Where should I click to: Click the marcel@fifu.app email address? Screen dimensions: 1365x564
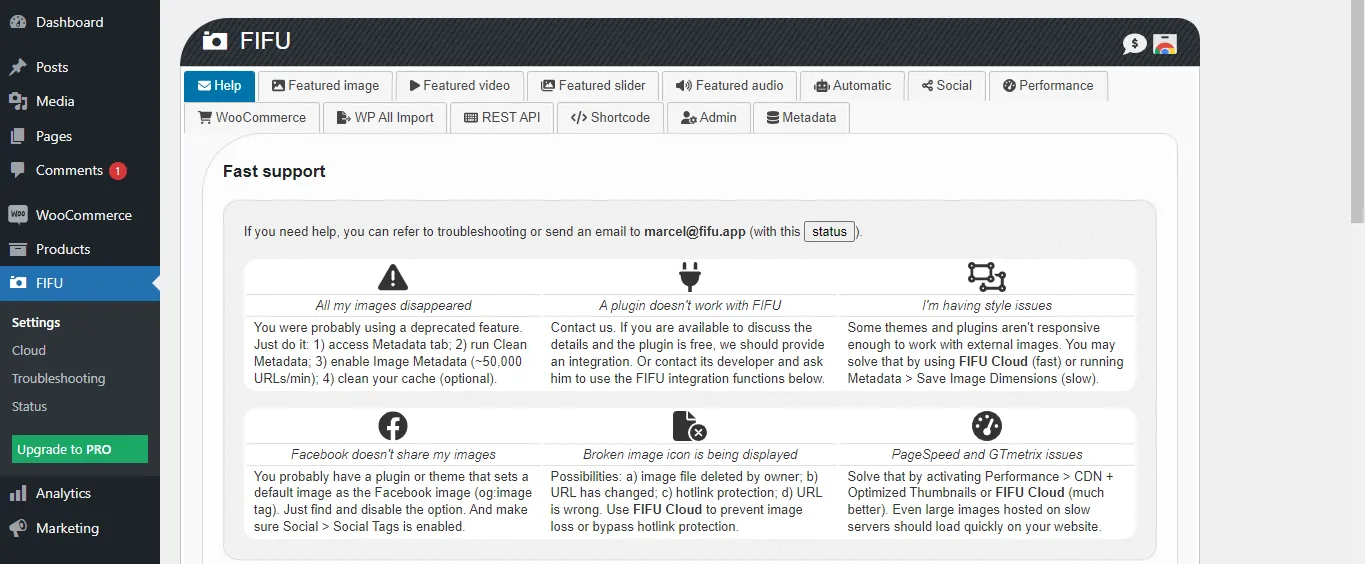click(x=697, y=232)
